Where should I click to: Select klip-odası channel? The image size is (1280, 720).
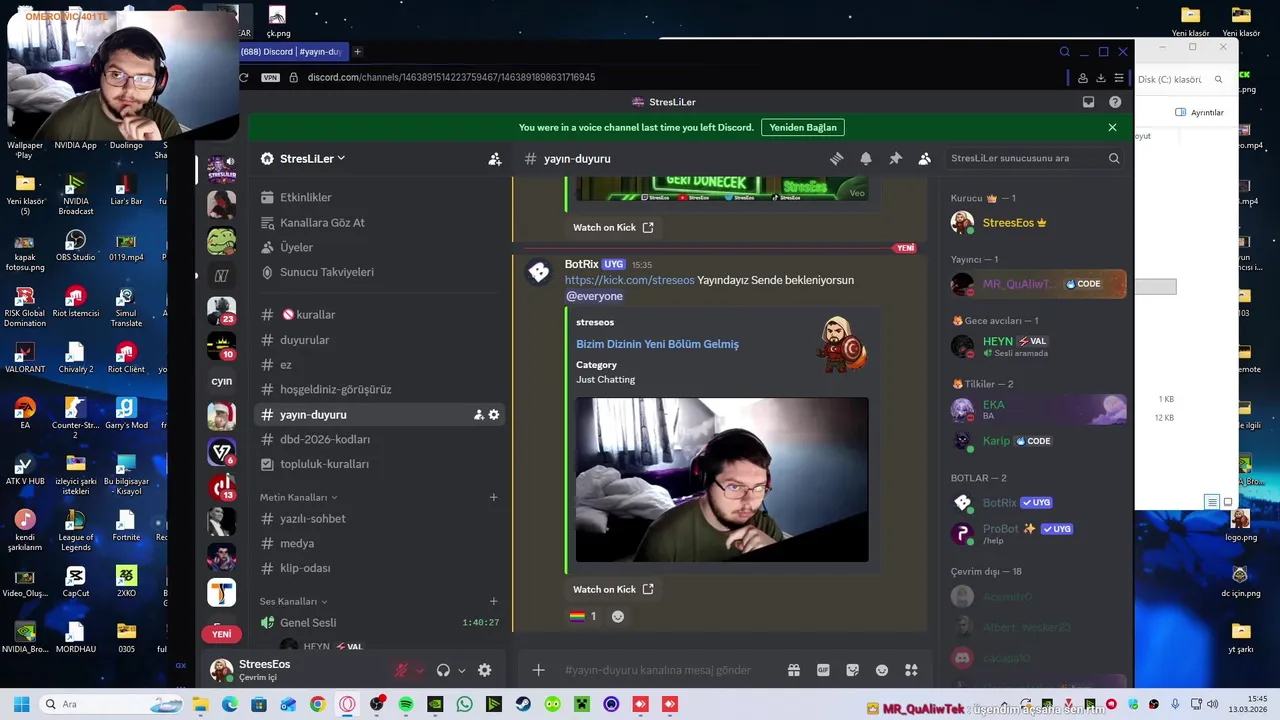click(x=379, y=568)
